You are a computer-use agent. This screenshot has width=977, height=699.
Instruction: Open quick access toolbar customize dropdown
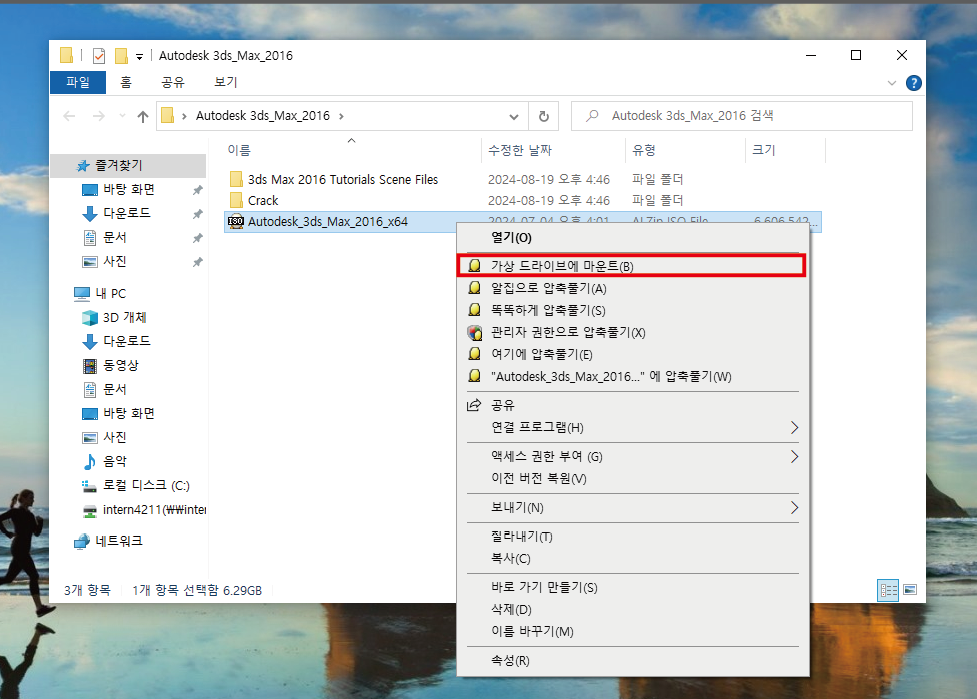point(140,57)
